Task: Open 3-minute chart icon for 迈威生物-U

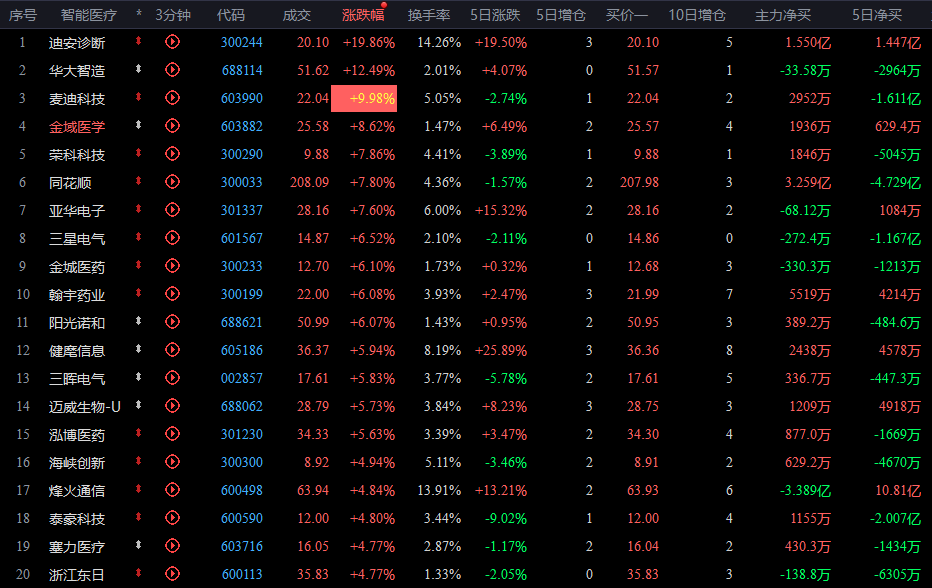Action: 172,405
